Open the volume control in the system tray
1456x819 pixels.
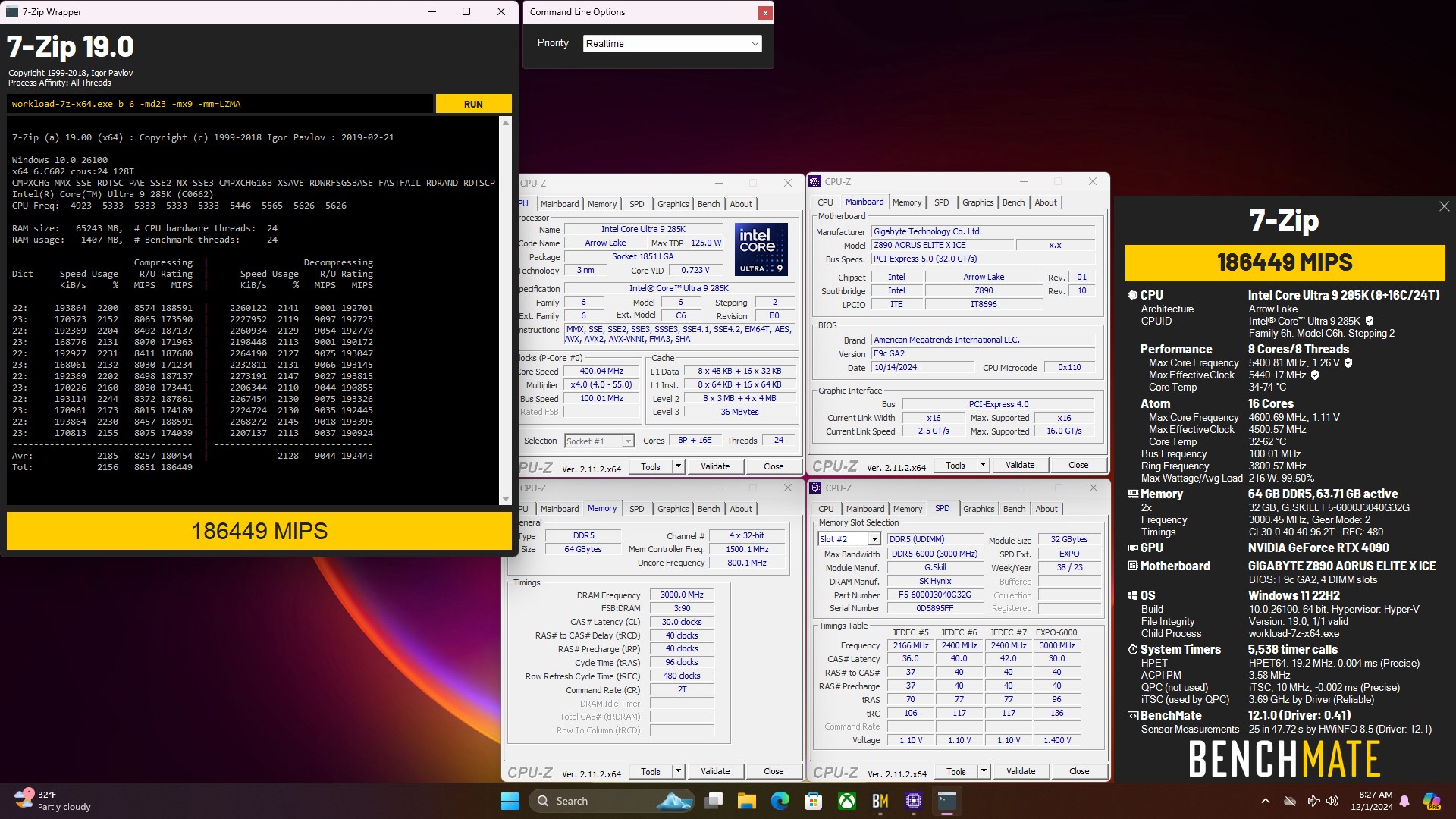(x=1332, y=801)
